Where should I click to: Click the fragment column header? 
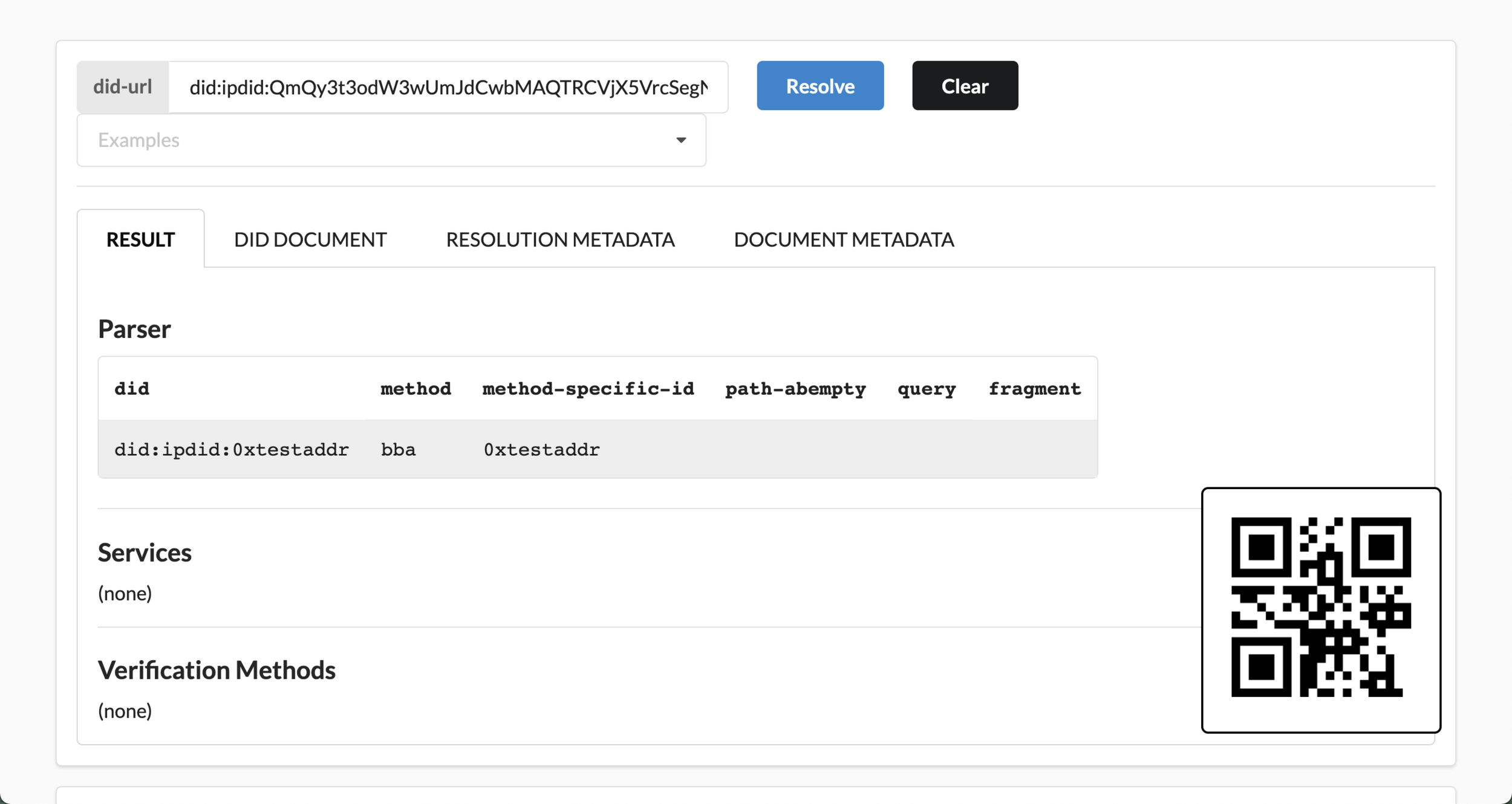tap(1034, 389)
